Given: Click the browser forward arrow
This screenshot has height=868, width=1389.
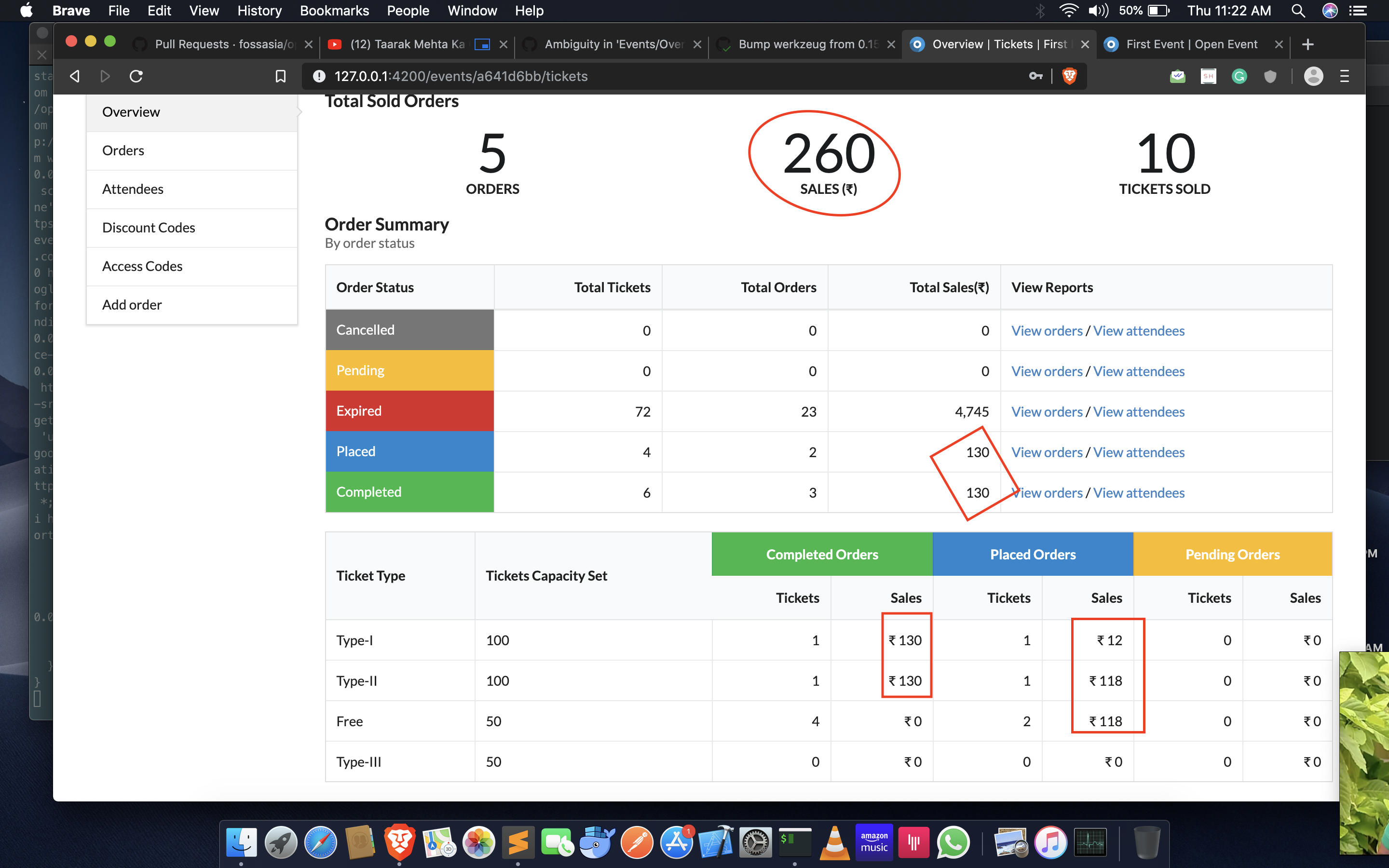Looking at the screenshot, I should (x=105, y=76).
